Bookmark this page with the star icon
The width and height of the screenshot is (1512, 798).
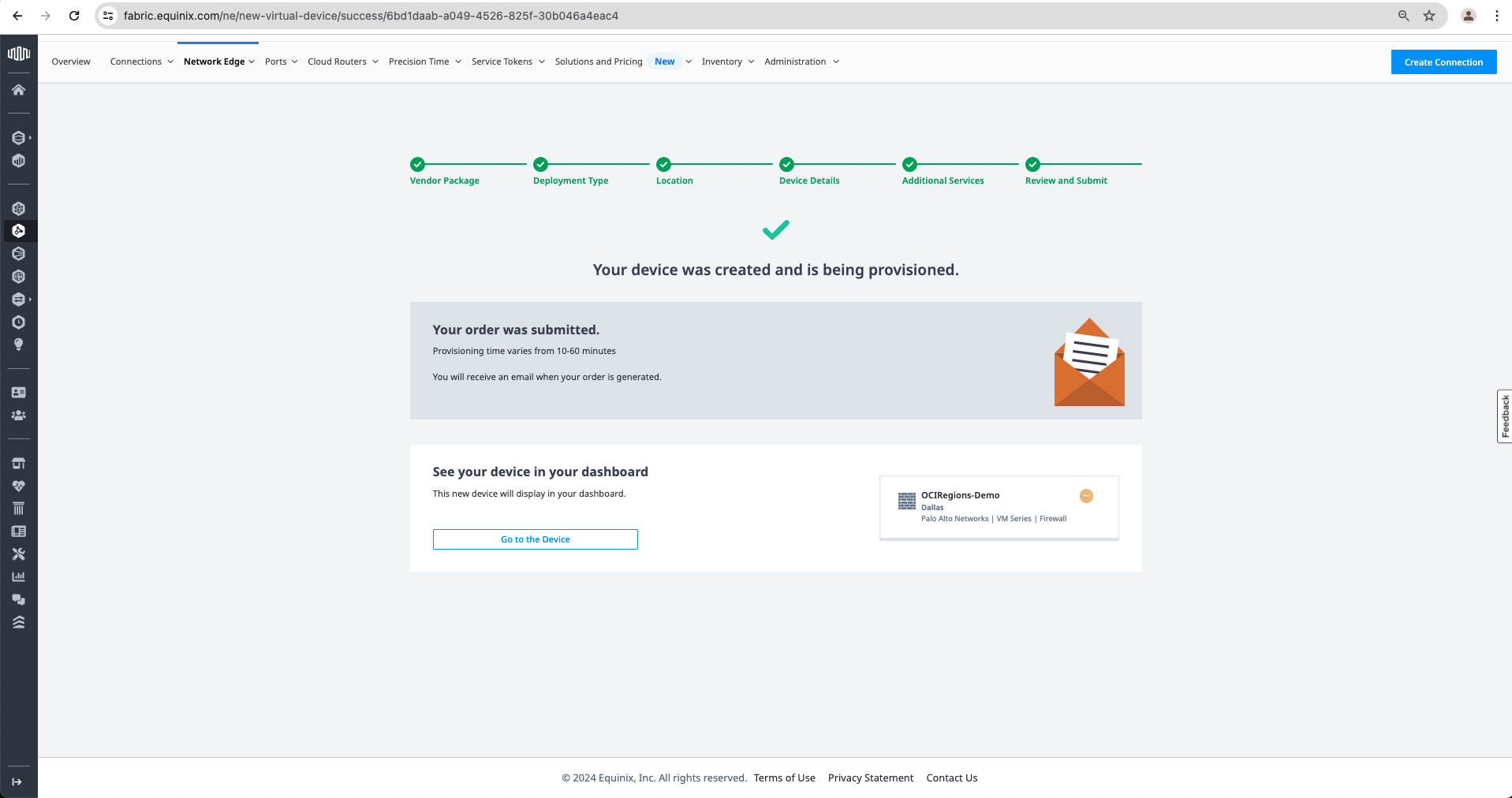1429,16
